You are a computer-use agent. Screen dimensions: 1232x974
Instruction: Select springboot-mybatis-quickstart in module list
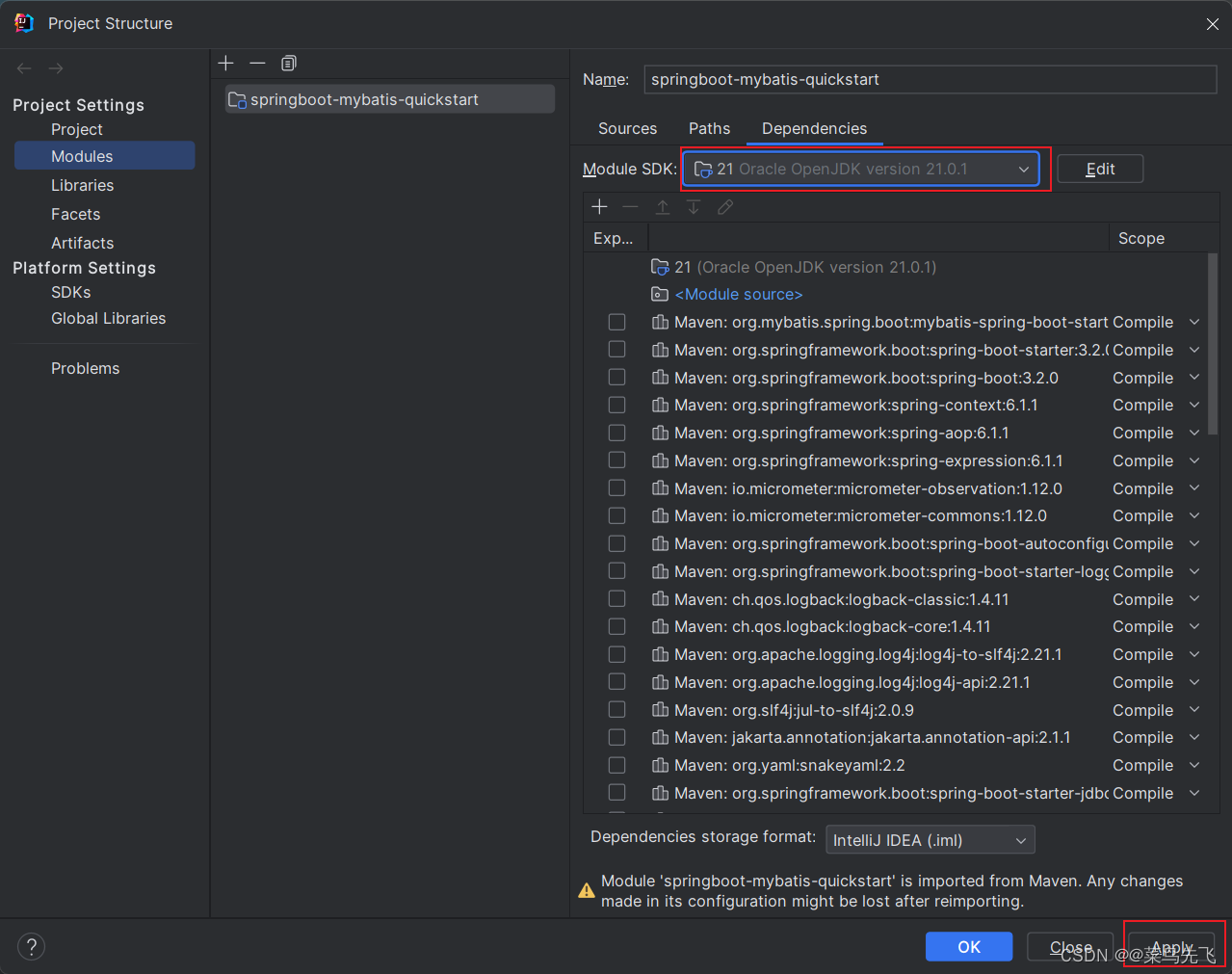(x=389, y=99)
